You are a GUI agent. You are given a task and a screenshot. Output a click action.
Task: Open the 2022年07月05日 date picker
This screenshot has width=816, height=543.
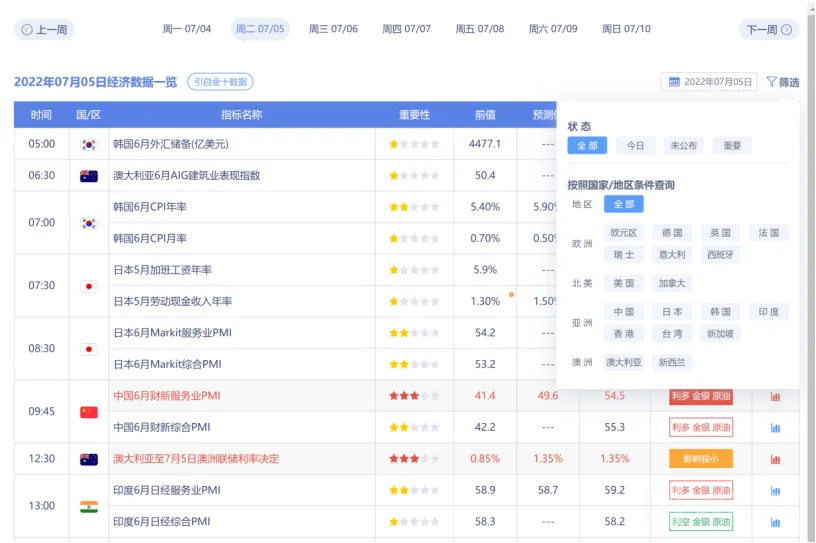[x=709, y=82]
